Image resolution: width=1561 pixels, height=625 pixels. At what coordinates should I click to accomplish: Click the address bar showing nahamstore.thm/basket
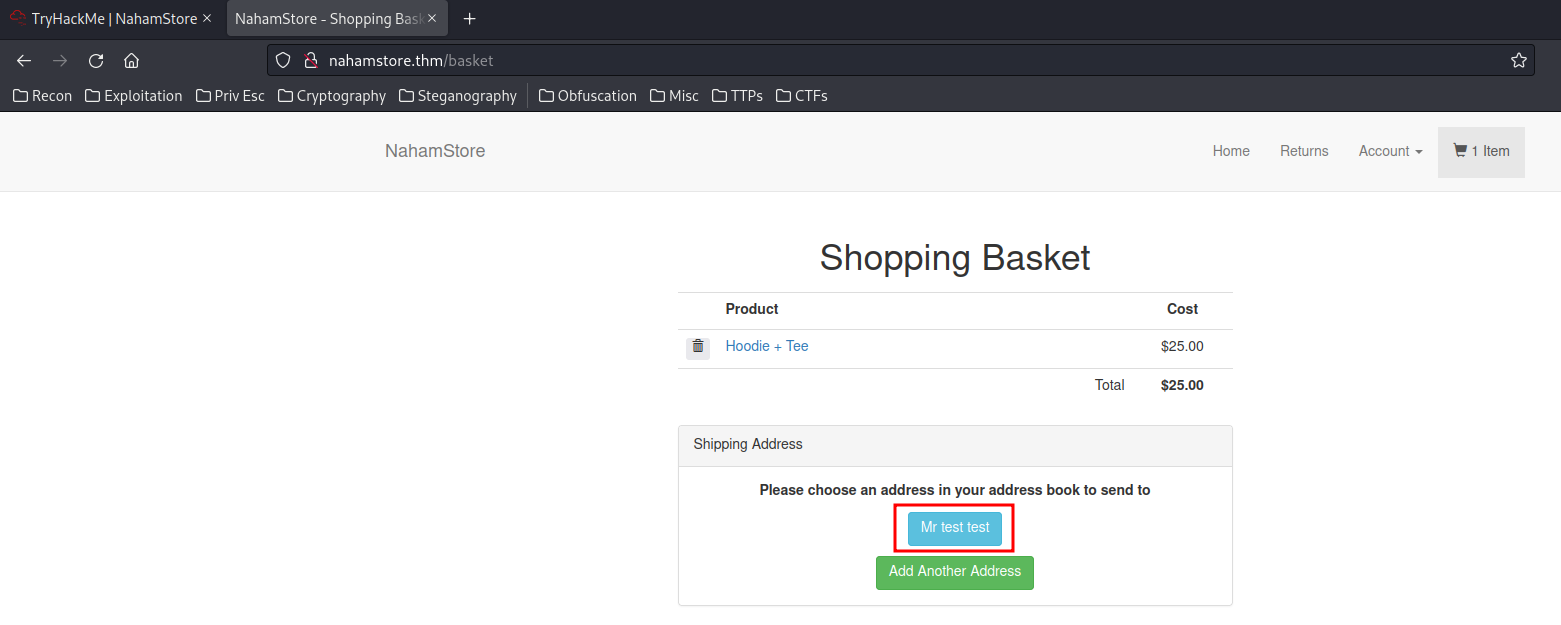(x=900, y=61)
